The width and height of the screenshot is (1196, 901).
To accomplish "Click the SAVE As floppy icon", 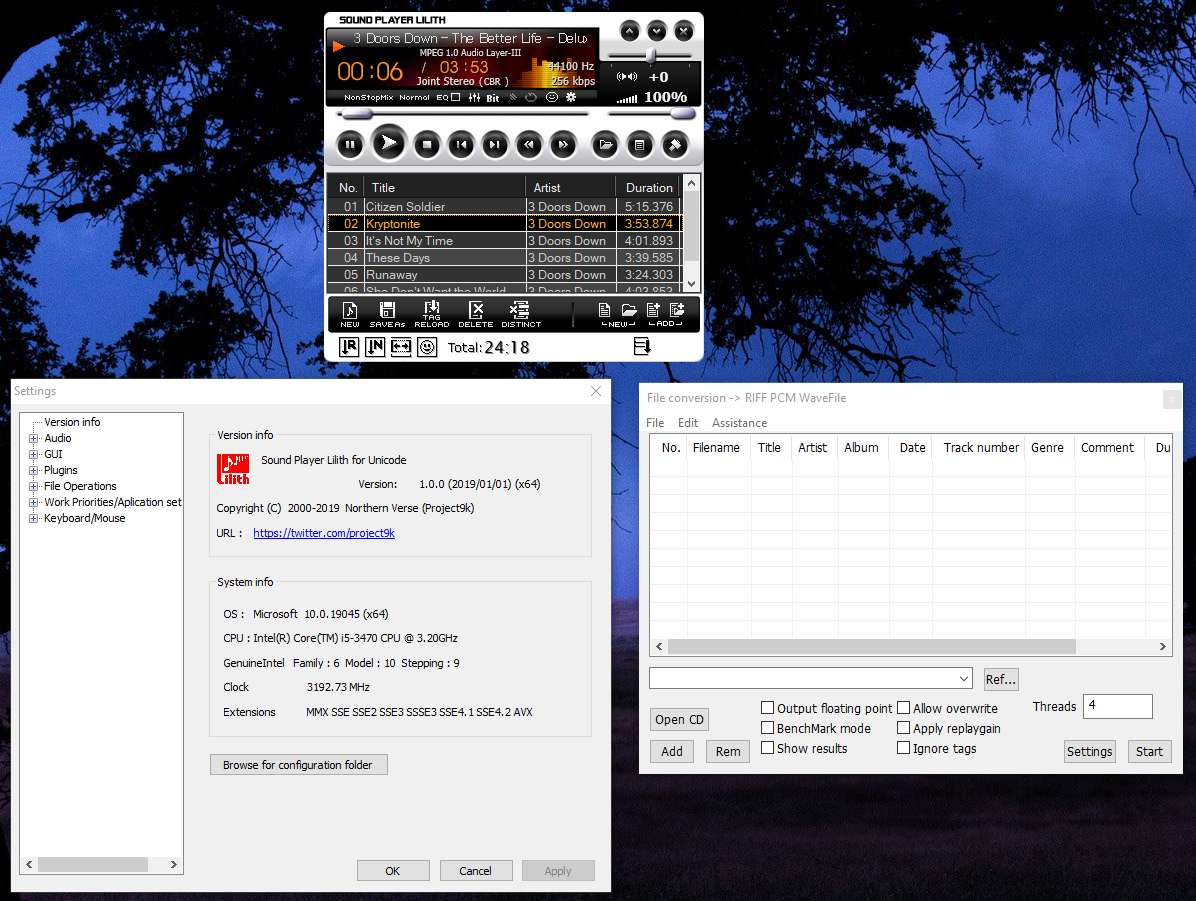I will pyautogui.click(x=387, y=314).
